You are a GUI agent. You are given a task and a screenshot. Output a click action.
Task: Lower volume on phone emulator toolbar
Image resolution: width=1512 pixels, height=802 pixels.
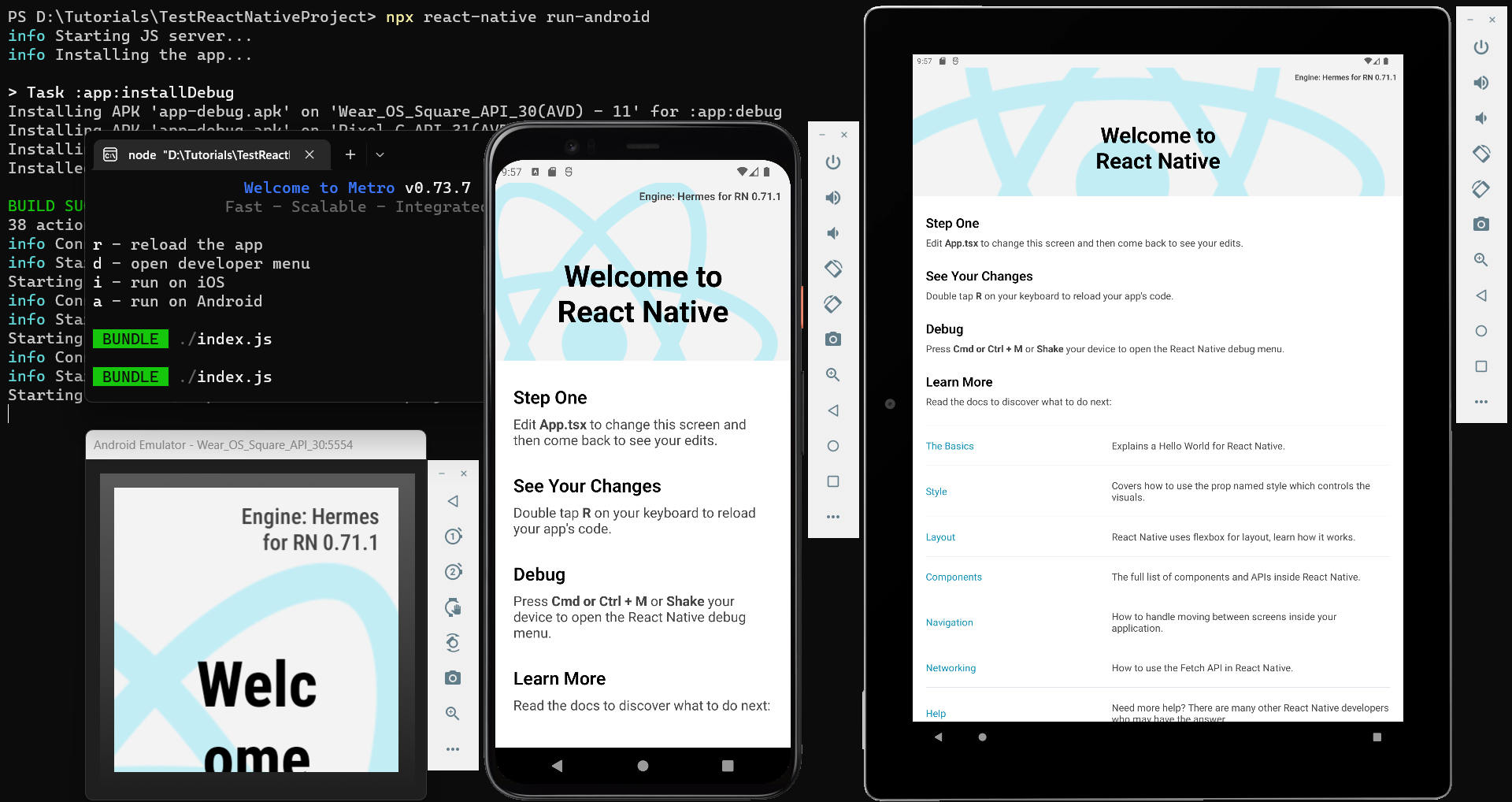coord(833,233)
